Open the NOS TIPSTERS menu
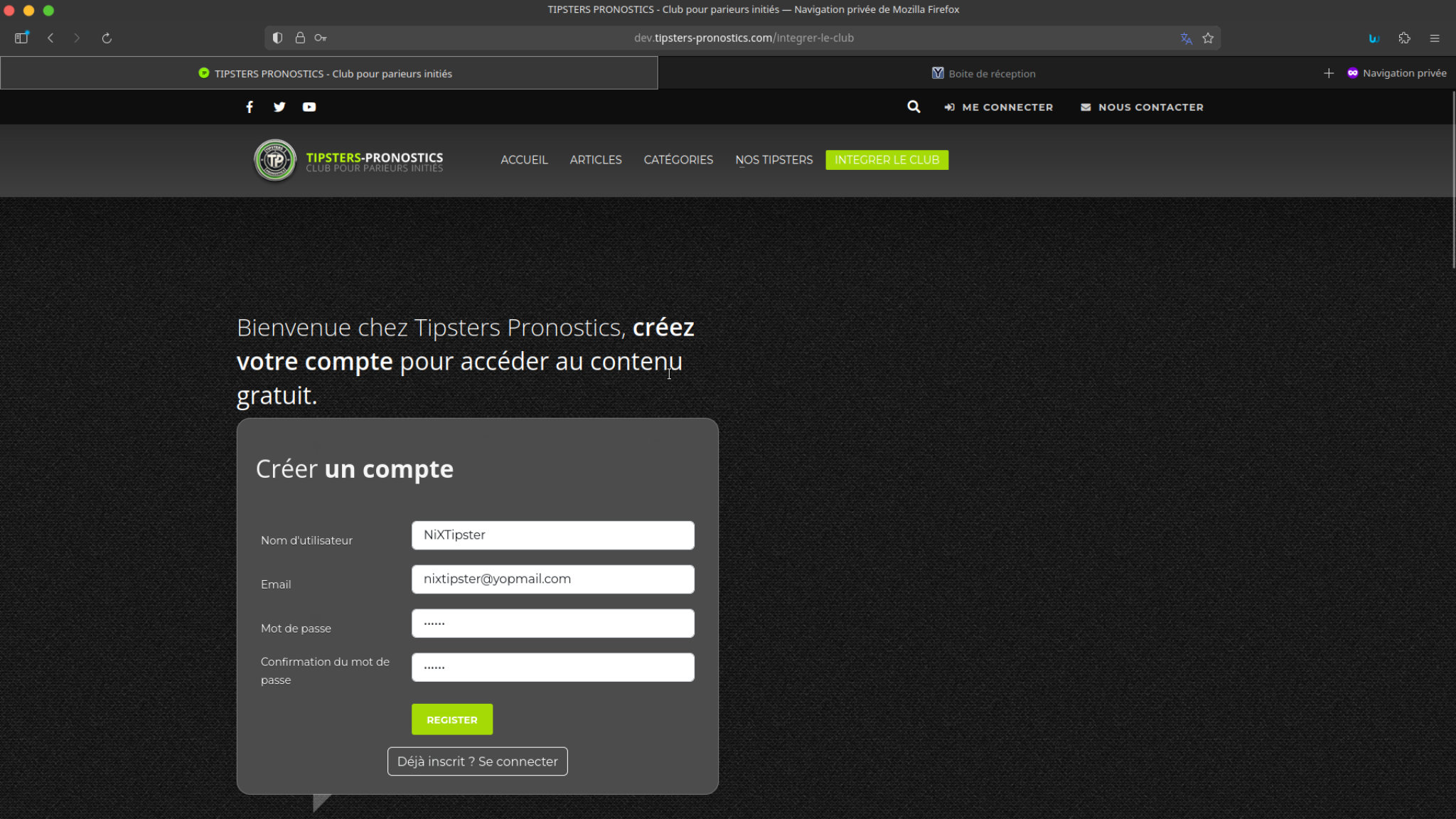Viewport: 1456px width, 819px height. [773, 160]
